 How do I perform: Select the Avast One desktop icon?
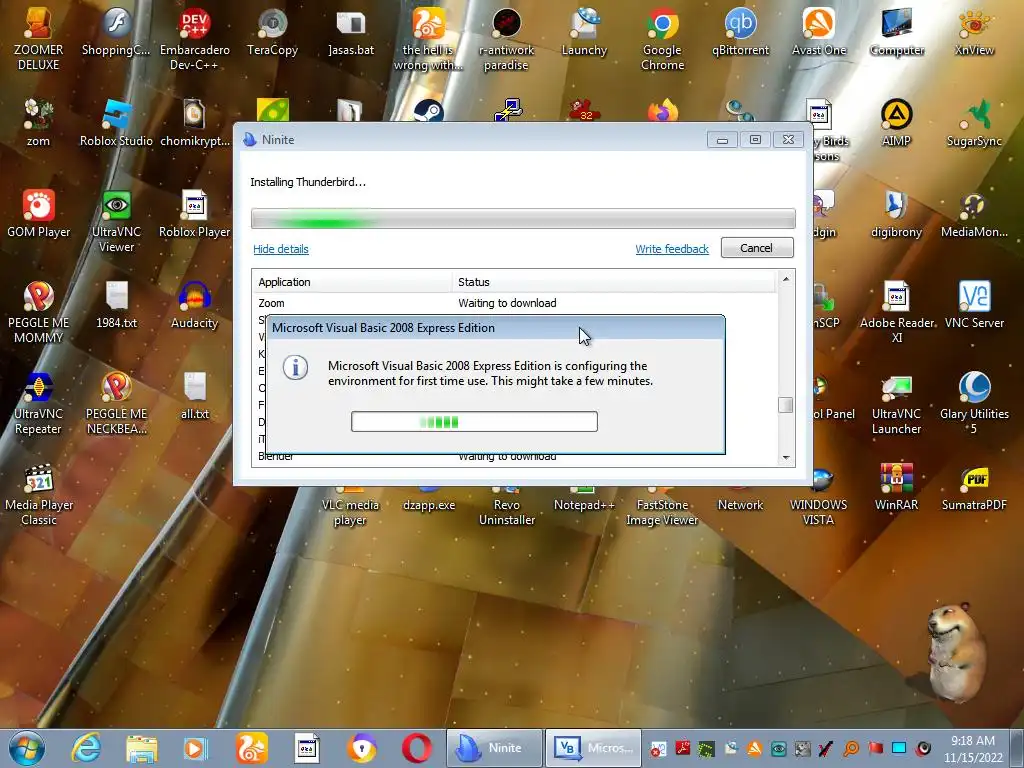[x=818, y=31]
